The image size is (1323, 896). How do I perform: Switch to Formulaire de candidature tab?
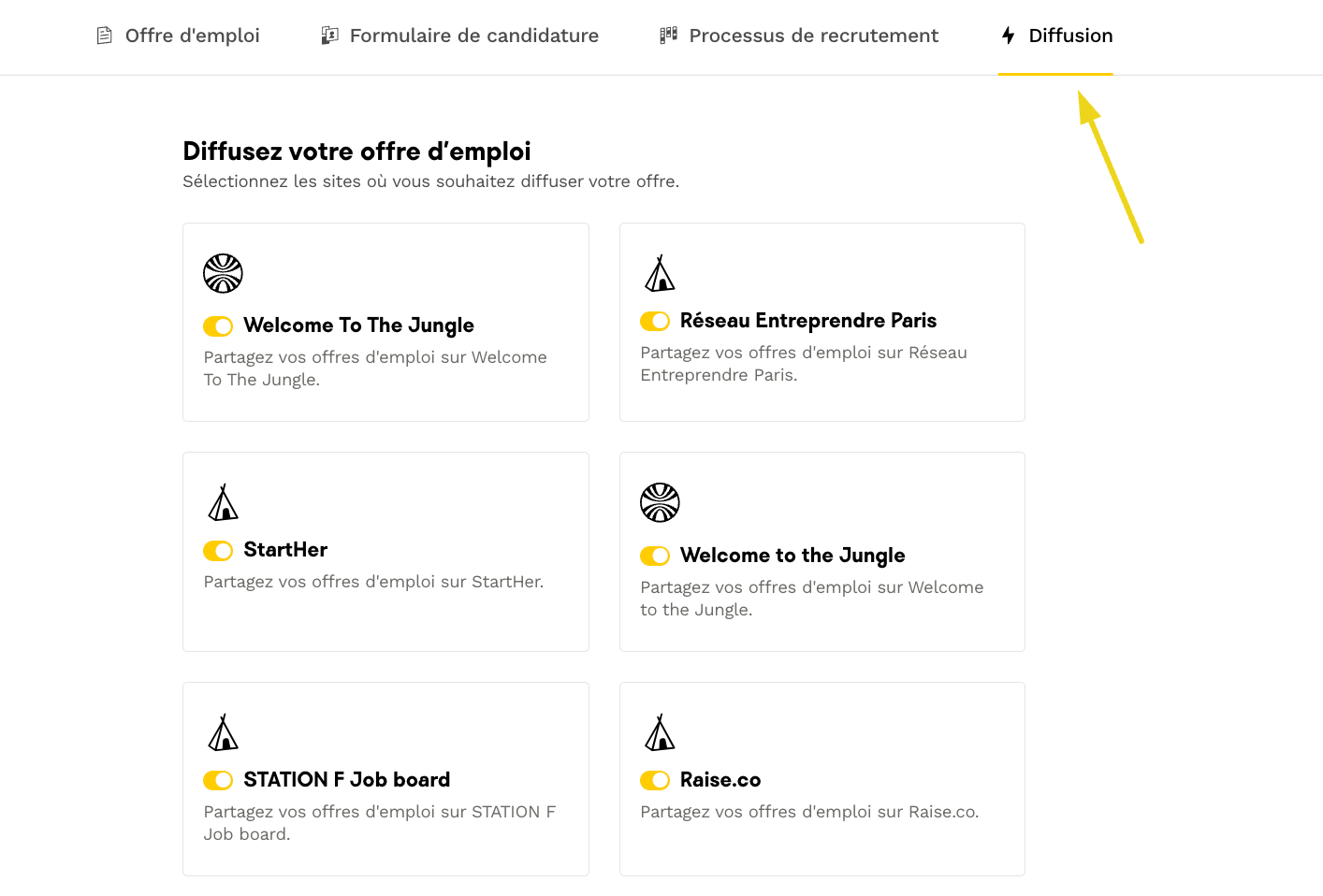click(x=473, y=36)
